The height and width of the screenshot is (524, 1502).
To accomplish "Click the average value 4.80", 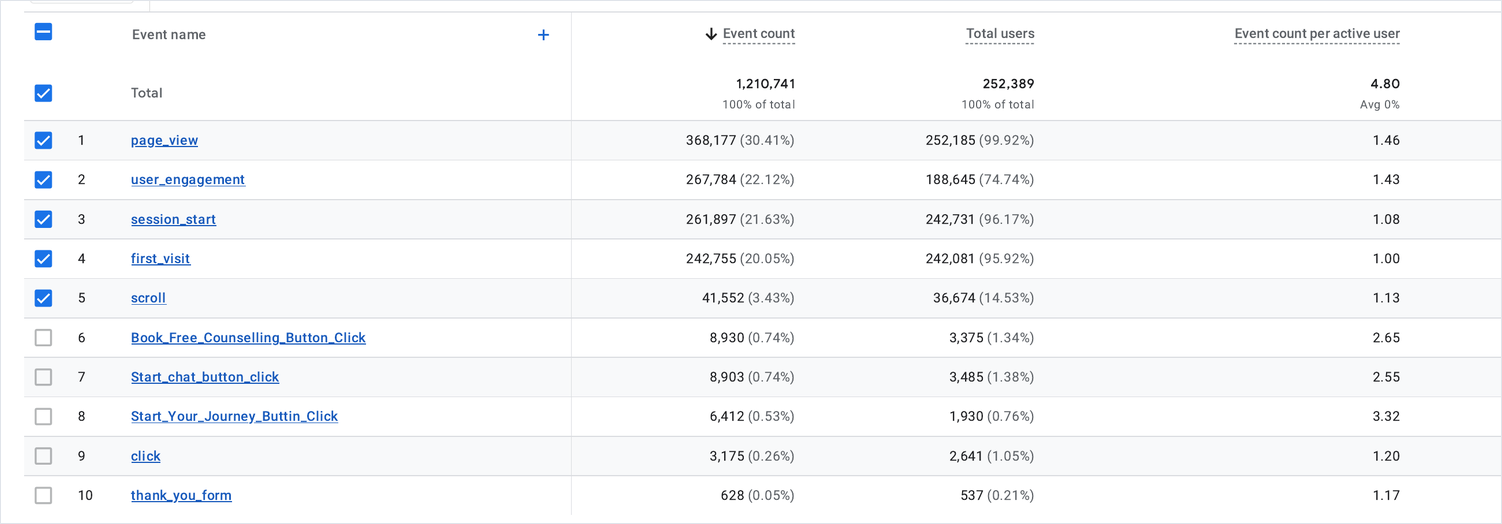I will (1385, 84).
